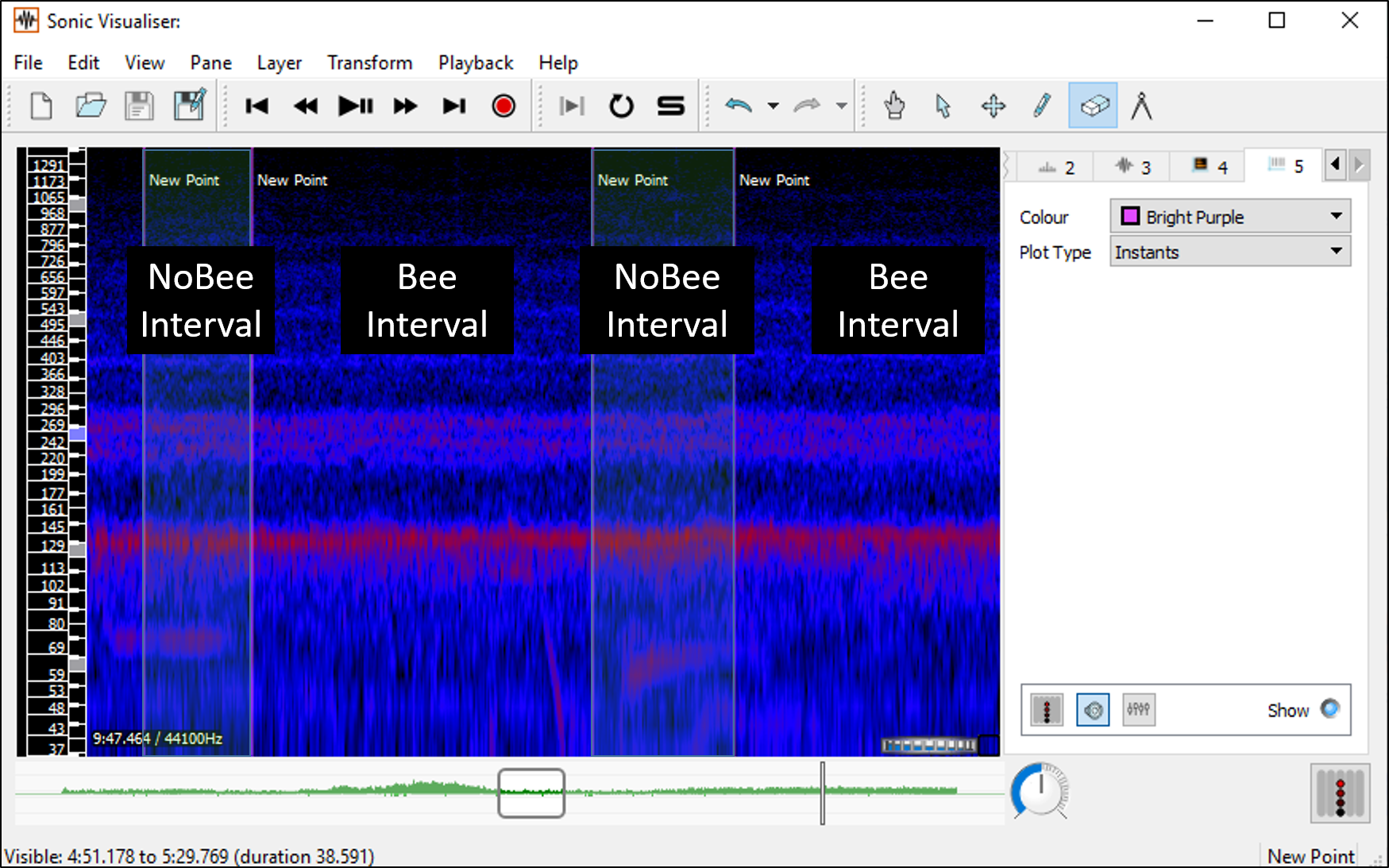Screen dimensions: 1389x868
Task: Select the Erase tool in toolbar
Action: (x=1093, y=106)
